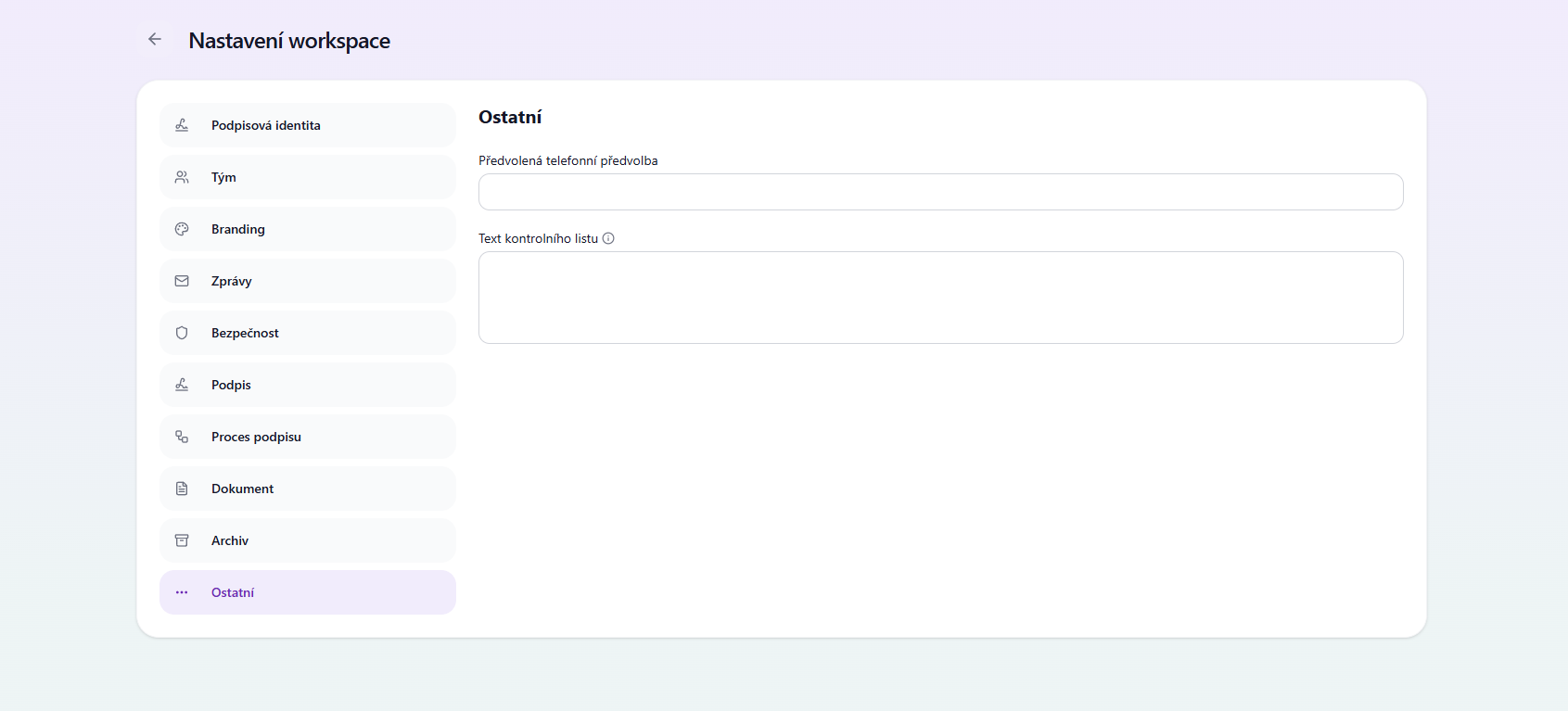Viewport: 1568px width, 711px height.
Task: Click the document icon beside Dokument
Action: pyautogui.click(x=182, y=489)
